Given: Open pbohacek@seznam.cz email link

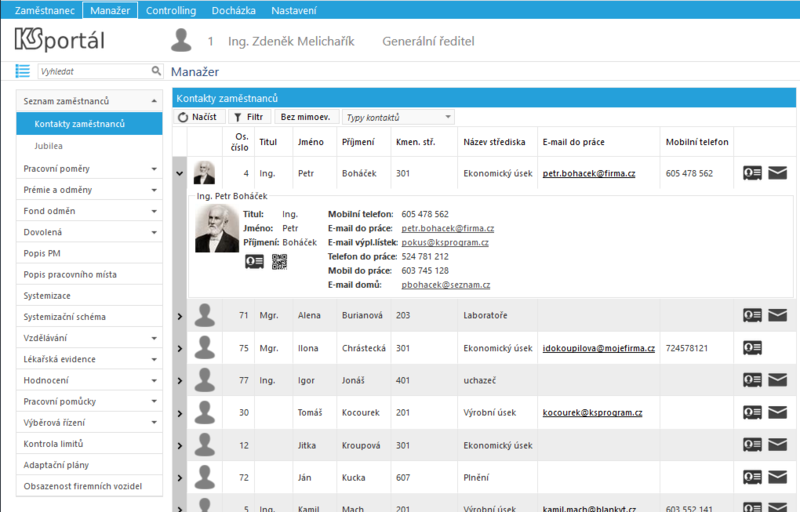Looking at the screenshot, I should coord(445,285).
